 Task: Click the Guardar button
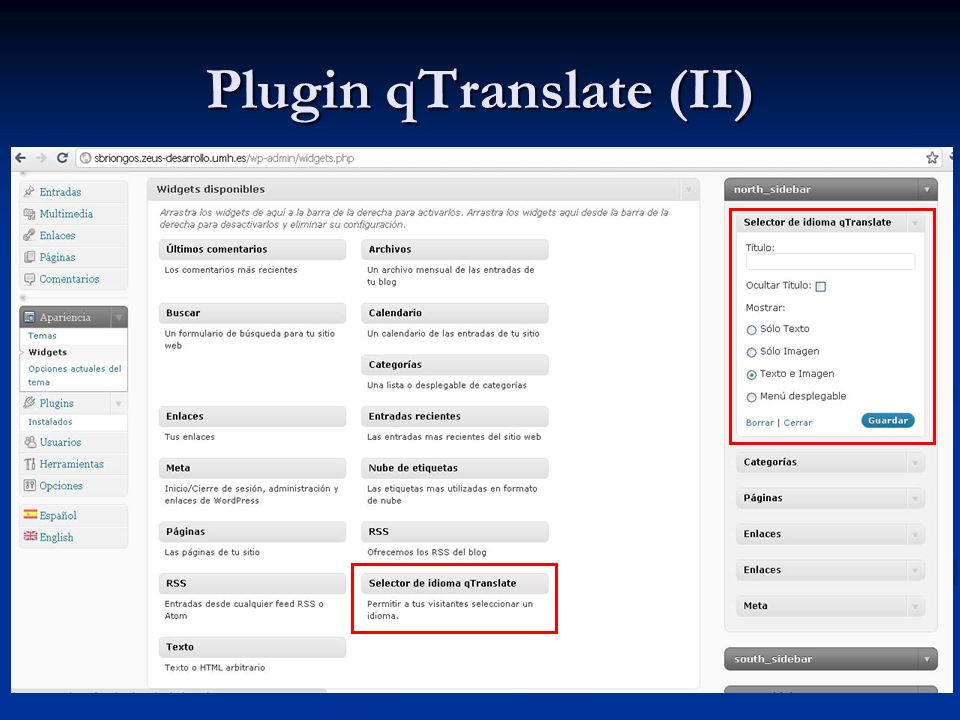click(x=888, y=421)
